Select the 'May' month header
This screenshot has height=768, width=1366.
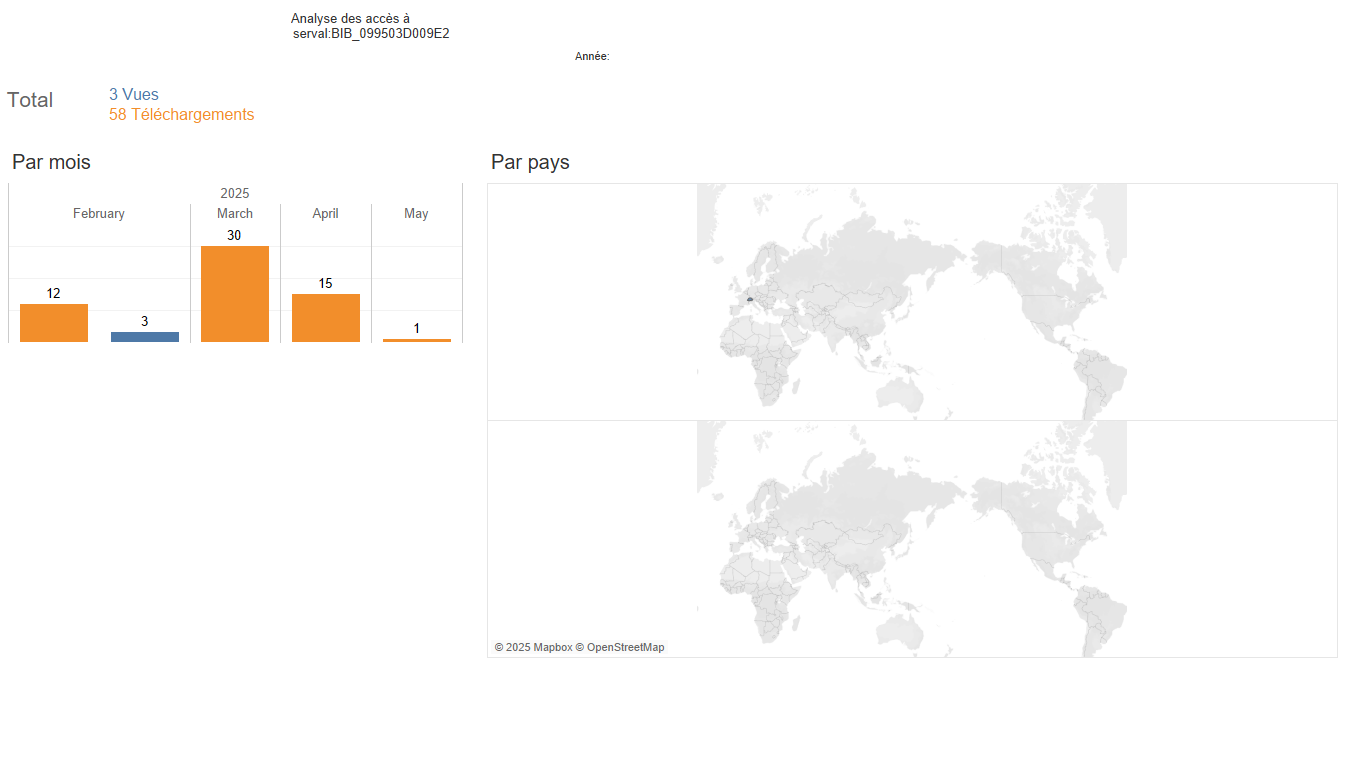[416, 214]
